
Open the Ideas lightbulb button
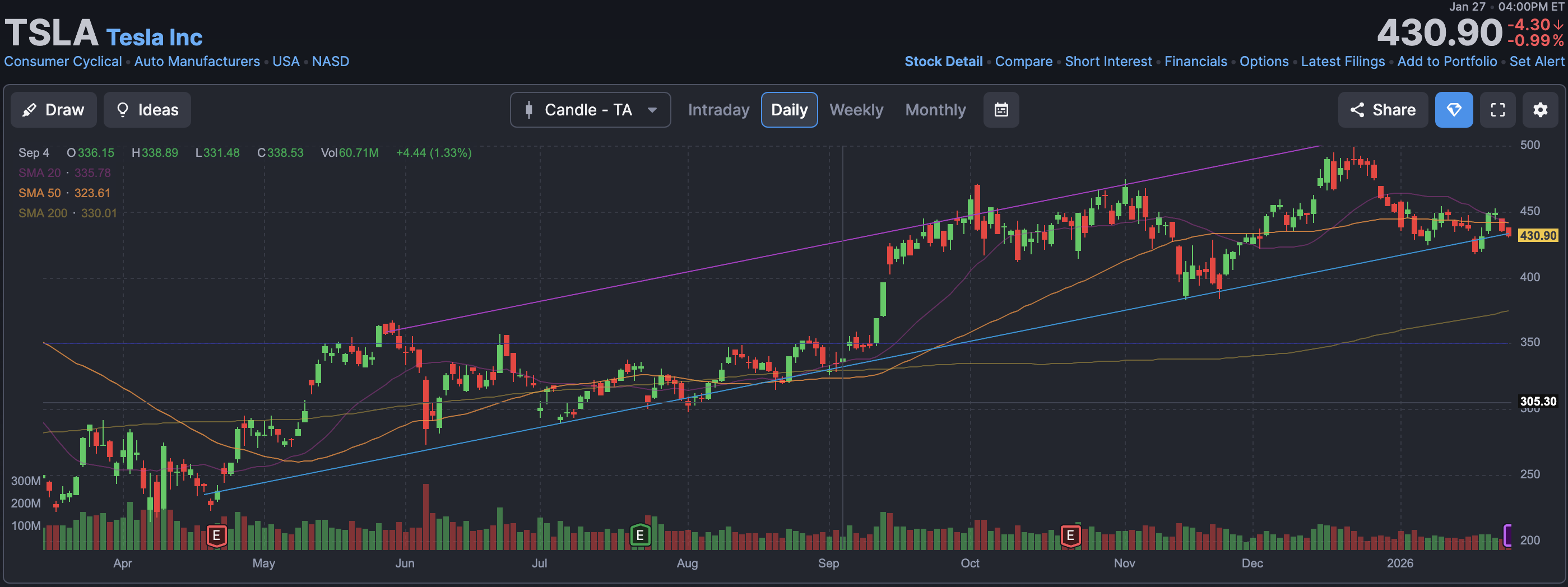tap(147, 110)
